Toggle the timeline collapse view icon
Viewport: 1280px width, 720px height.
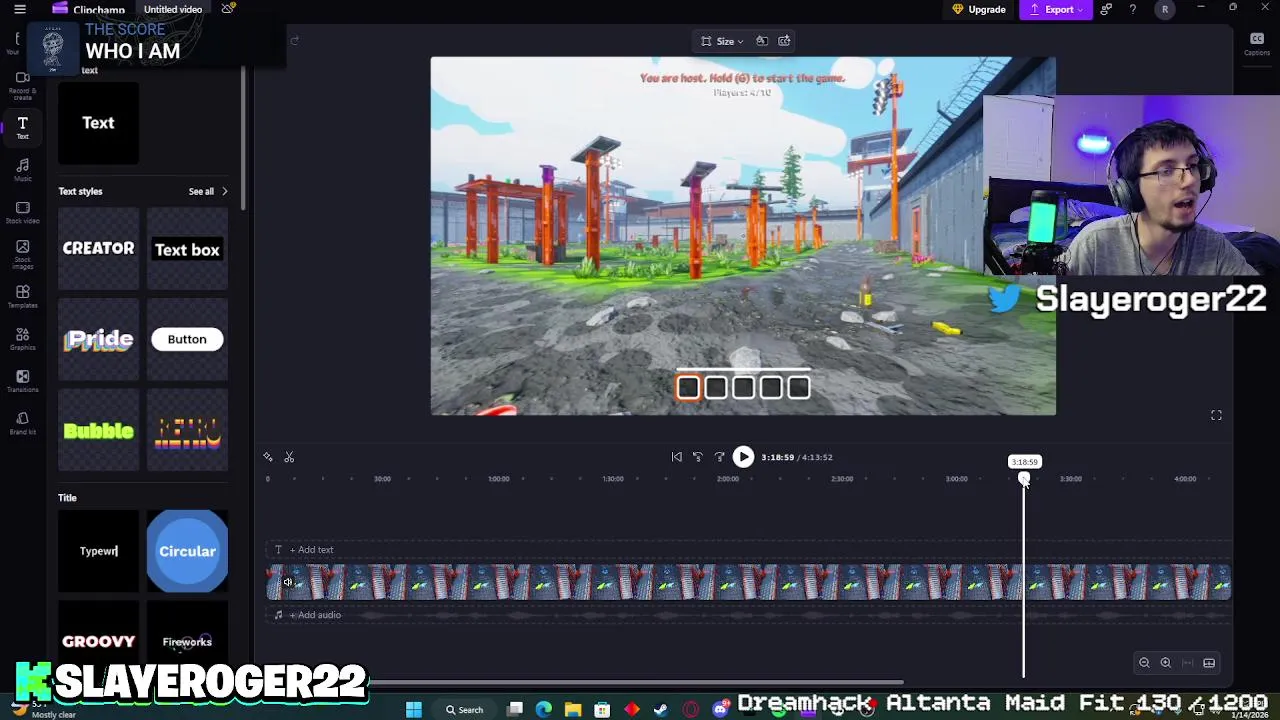(x=1209, y=663)
